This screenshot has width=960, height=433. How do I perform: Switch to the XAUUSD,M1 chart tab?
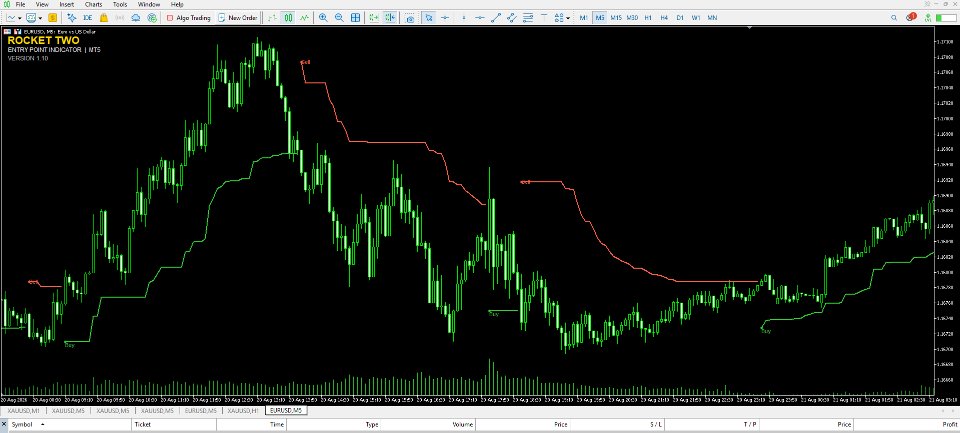(x=23, y=410)
